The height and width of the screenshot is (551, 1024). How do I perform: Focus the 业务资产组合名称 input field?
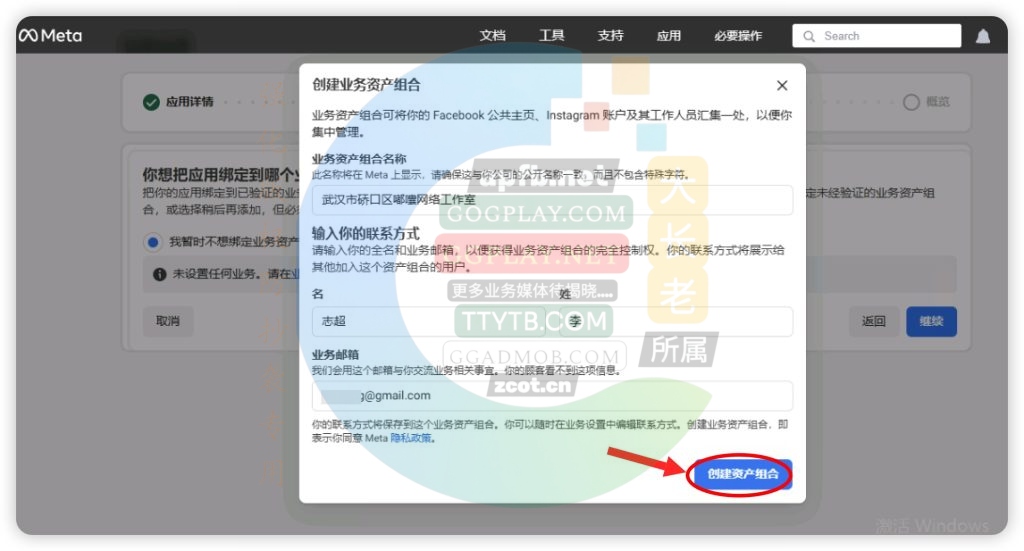pos(552,200)
